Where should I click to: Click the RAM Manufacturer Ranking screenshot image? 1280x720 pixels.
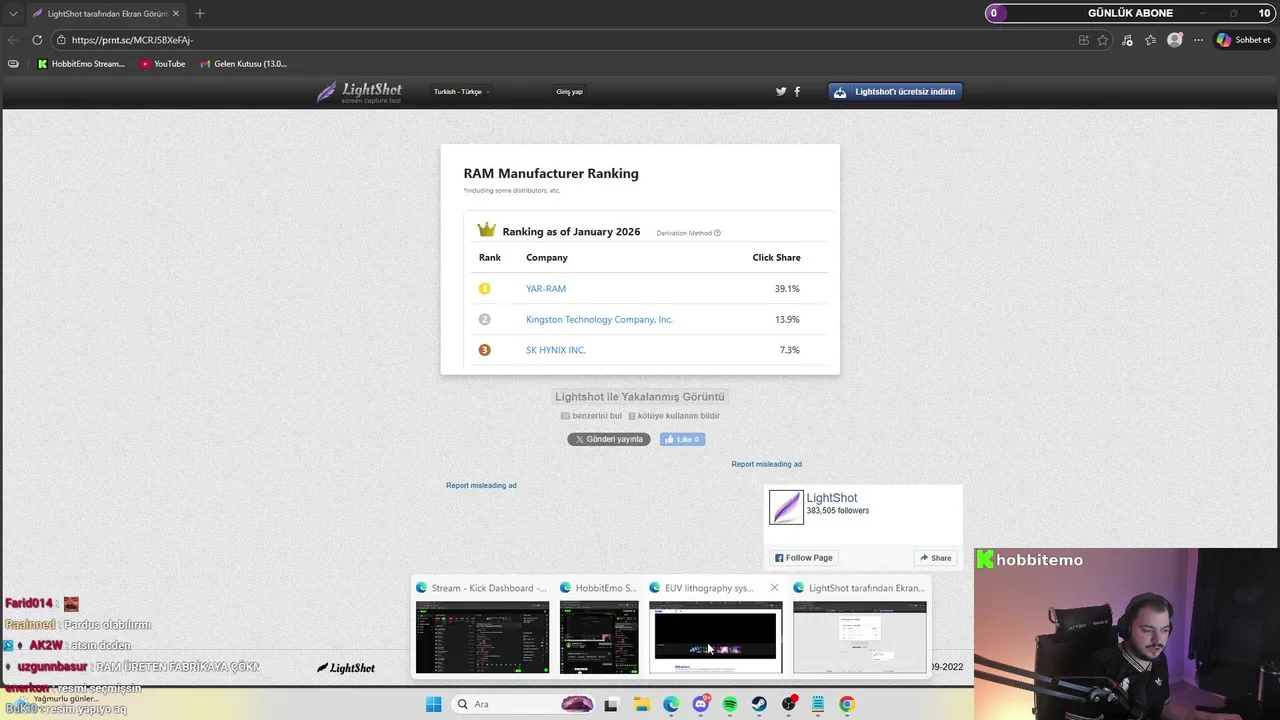click(640, 260)
